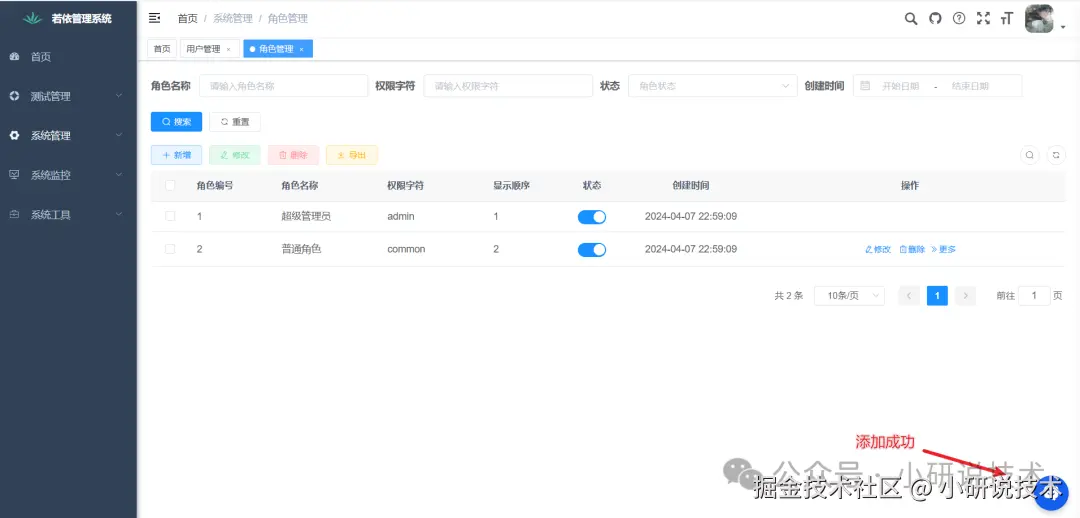Click the 角色编号 column header
Viewport: 1080px width, 518px height.
click(x=215, y=185)
